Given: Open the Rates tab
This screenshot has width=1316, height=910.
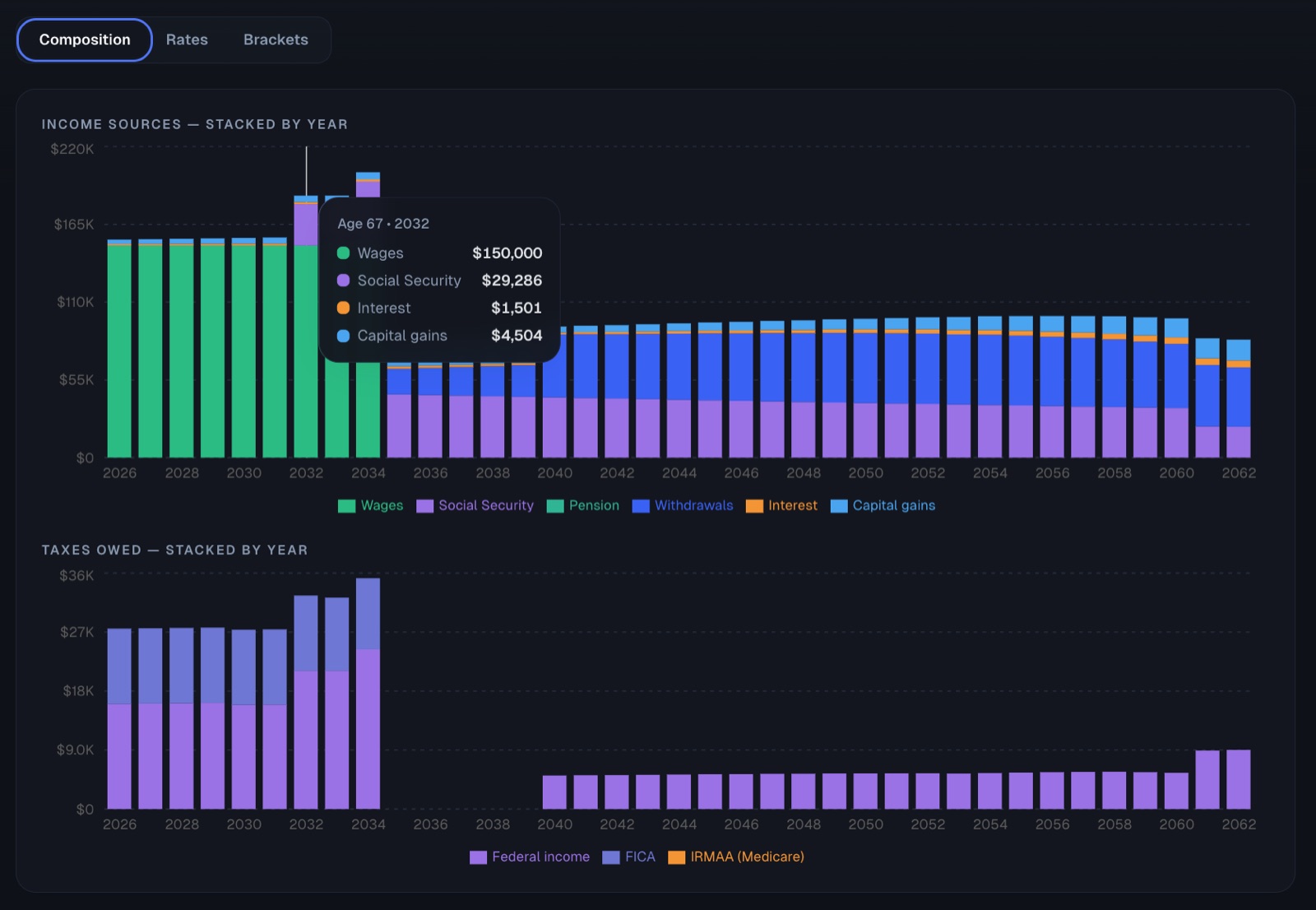Looking at the screenshot, I should tap(187, 39).
